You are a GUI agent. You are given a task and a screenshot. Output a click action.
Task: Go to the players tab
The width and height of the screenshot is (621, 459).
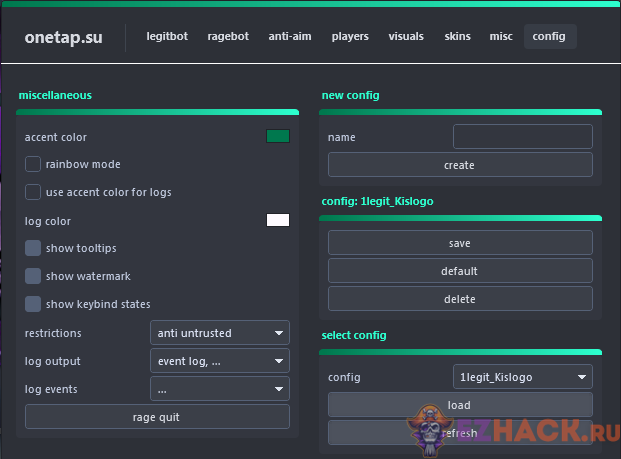350,36
